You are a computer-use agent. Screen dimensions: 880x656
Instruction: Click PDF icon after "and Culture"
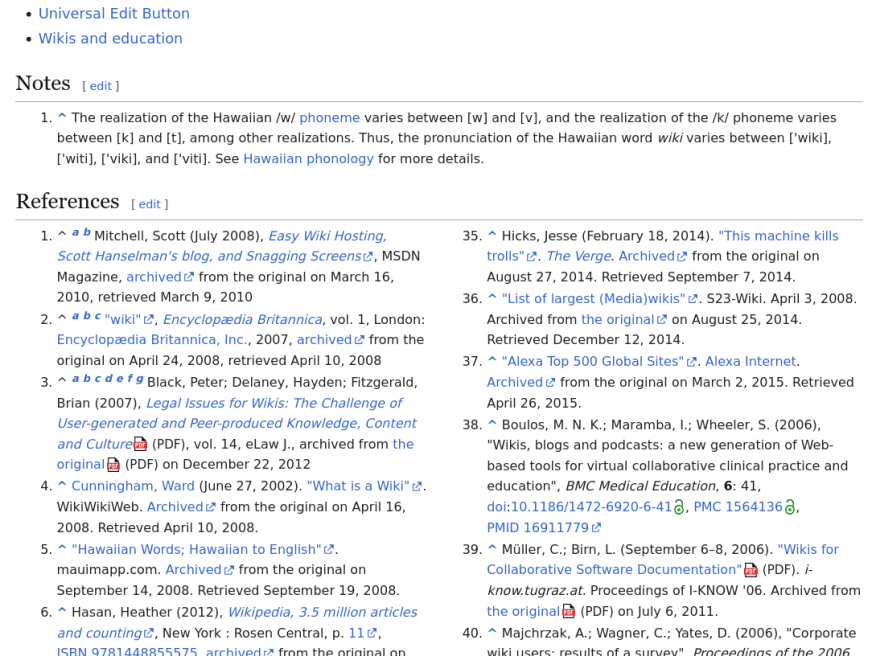click(140, 444)
